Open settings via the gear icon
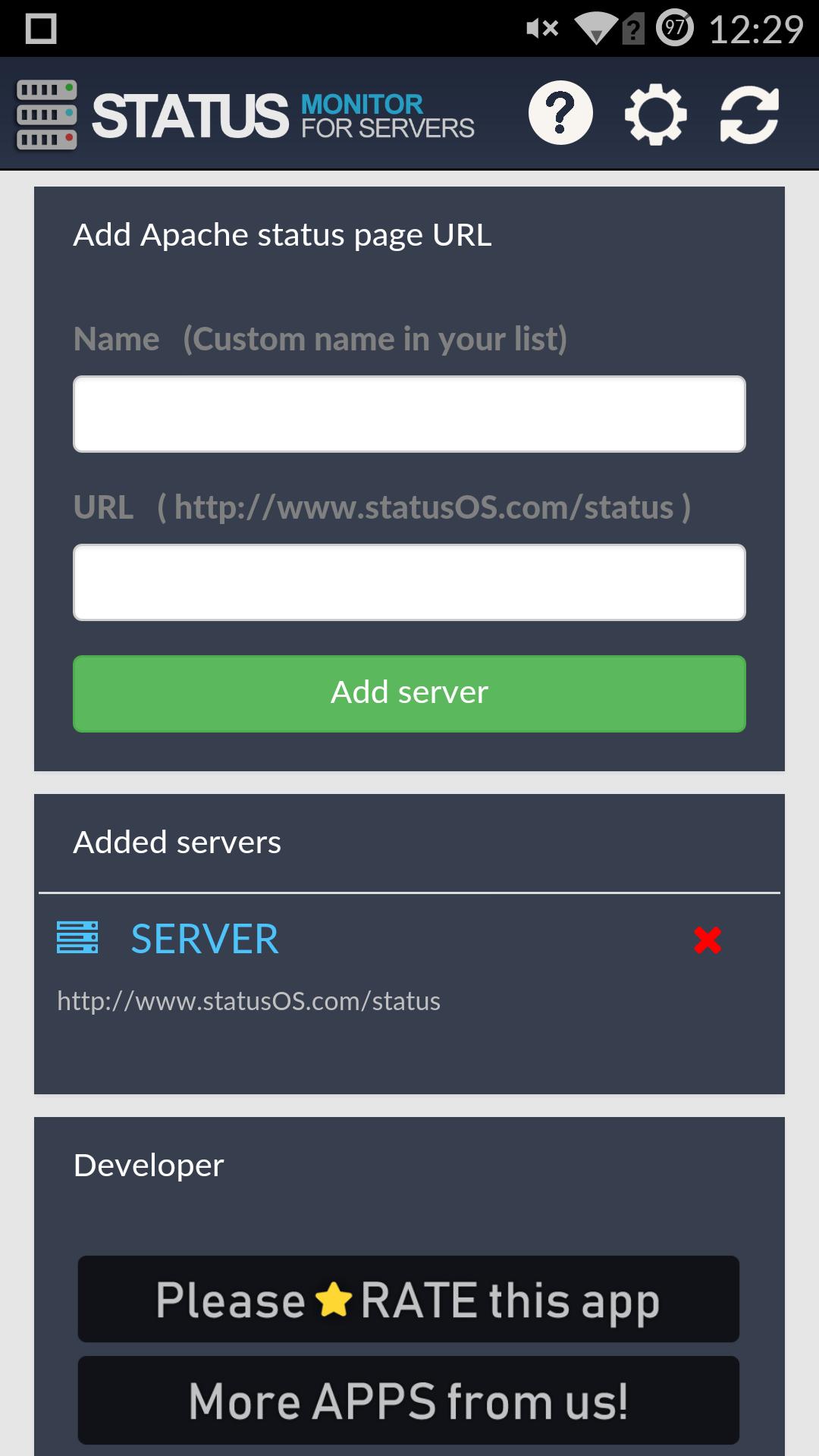 (655, 115)
